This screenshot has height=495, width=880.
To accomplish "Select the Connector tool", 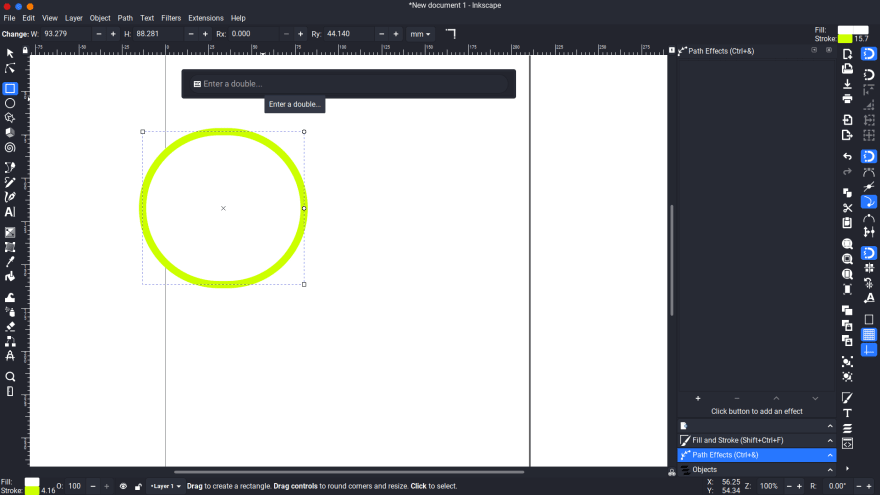I will click(10, 341).
